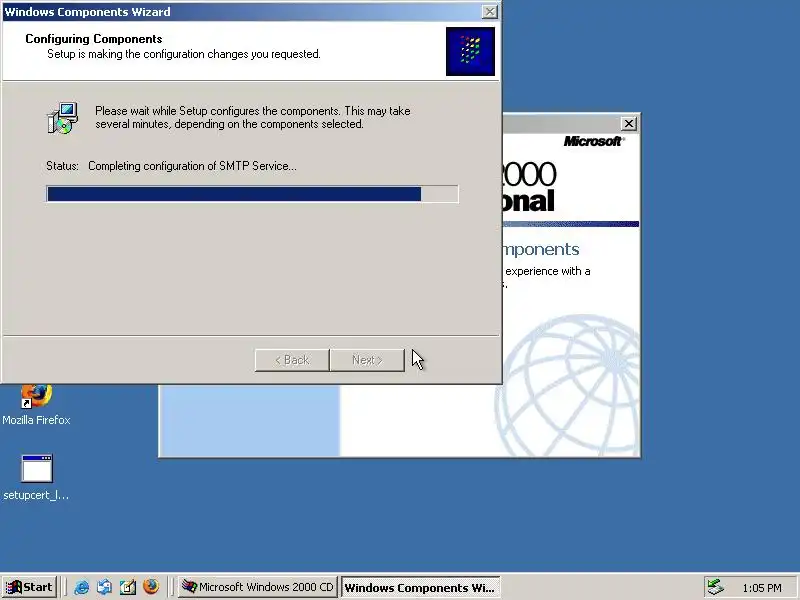Close the Windows 2000 CD window behind
This screenshot has width=800, height=600.
click(x=629, y=123)
